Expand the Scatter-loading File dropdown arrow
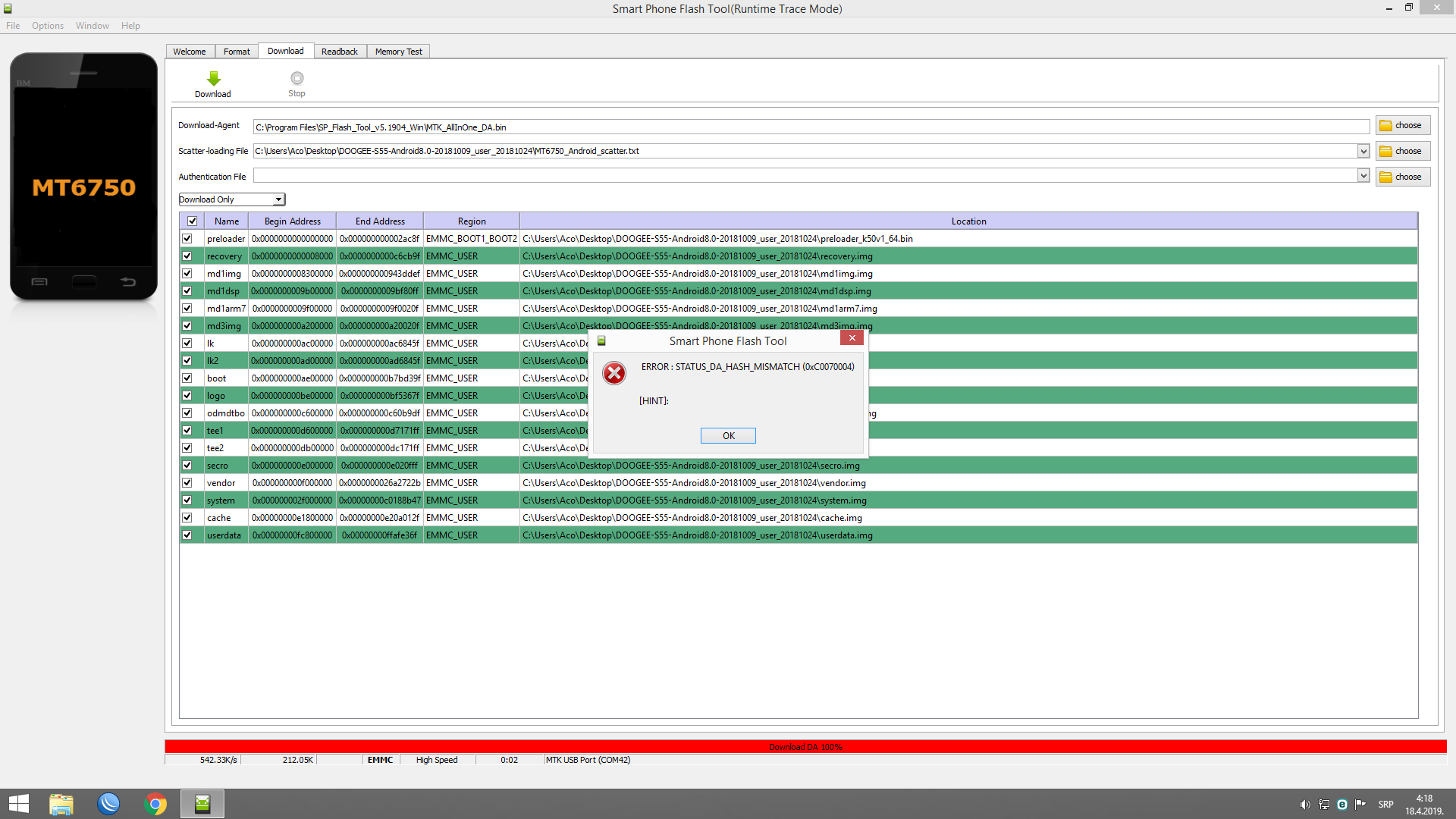 click(x=1363, y=151)
